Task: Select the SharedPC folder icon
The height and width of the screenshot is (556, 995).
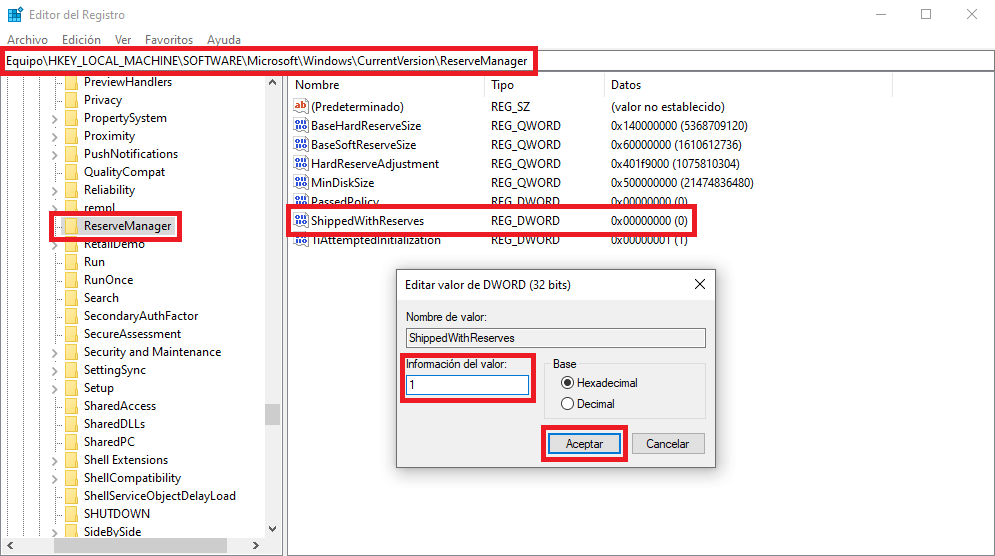Action: (72, 442)
